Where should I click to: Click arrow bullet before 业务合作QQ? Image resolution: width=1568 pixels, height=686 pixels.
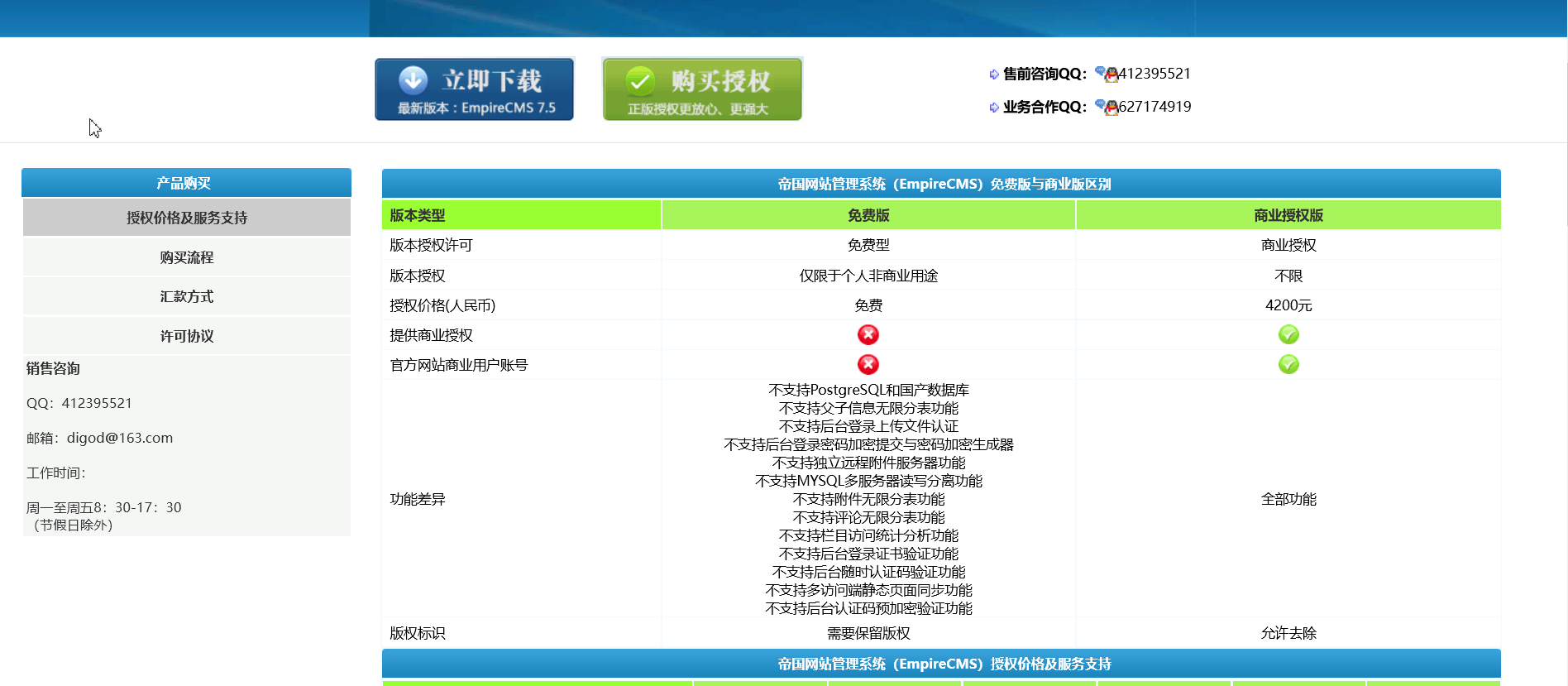coord(994,108)
